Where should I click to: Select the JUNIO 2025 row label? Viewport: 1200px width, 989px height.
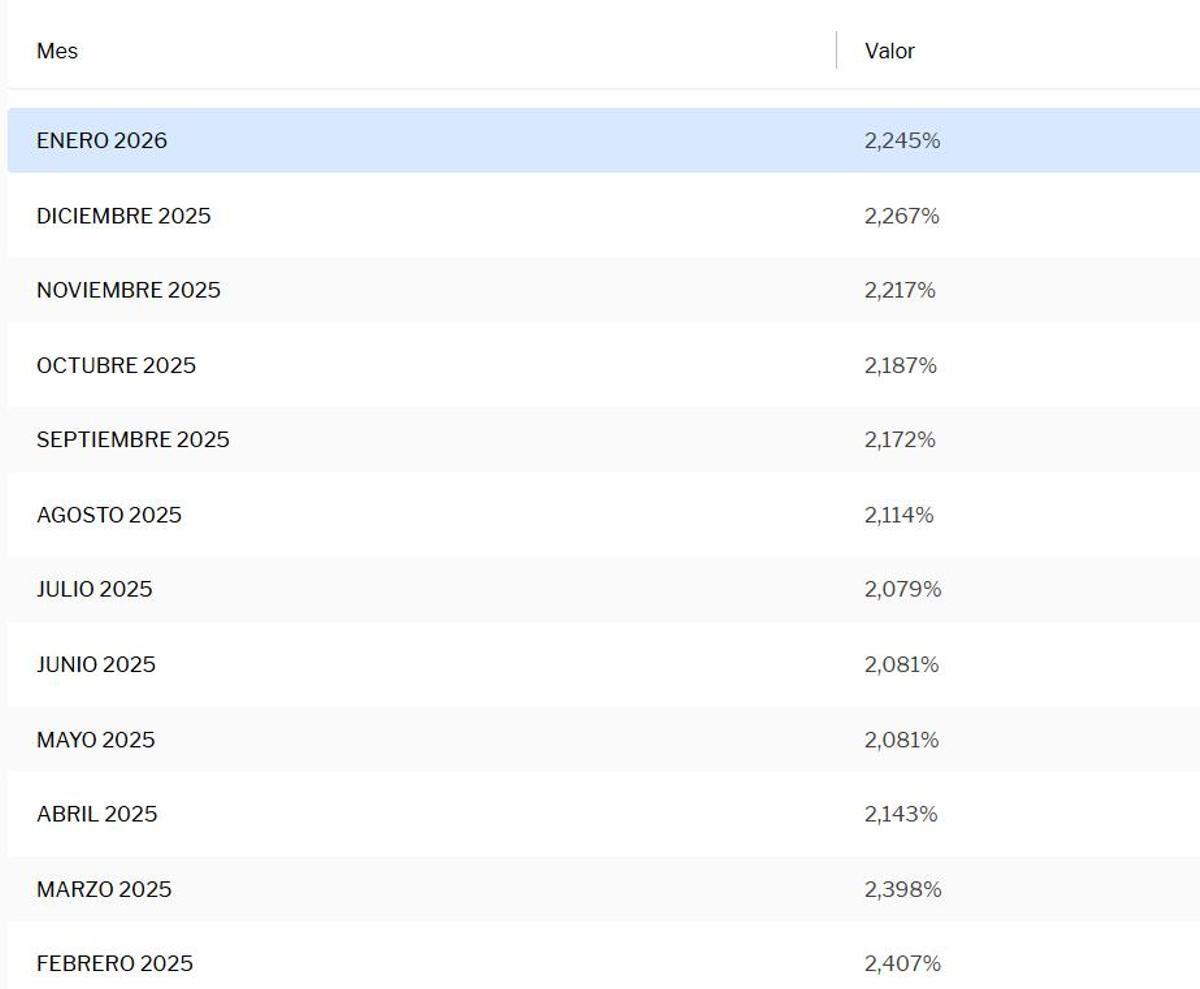[x=96, y=665]
